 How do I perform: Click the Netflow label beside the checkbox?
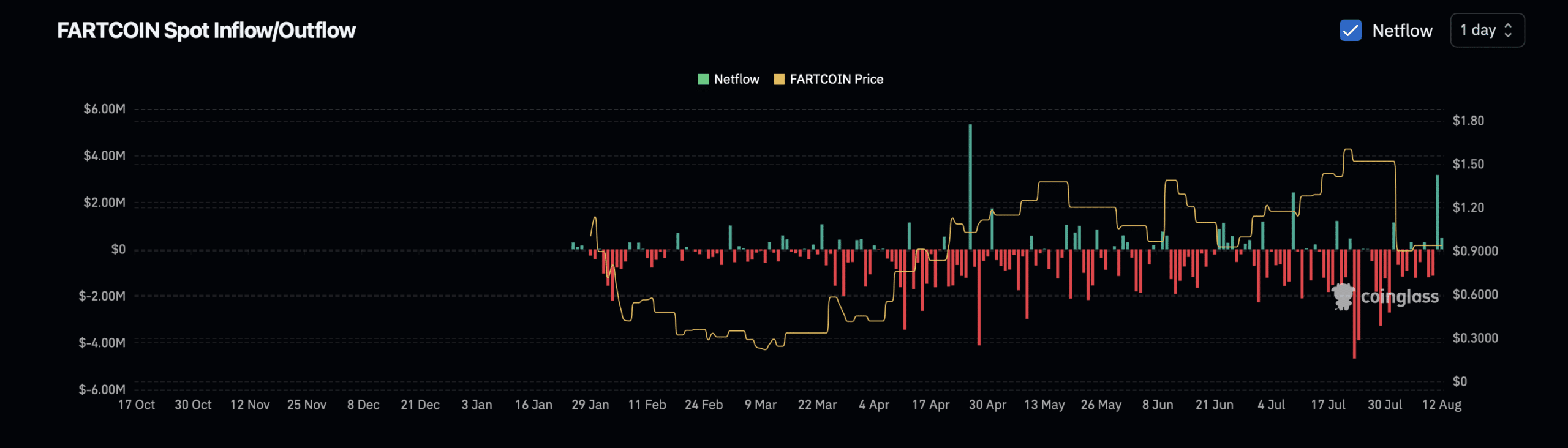tap(1402, 31)
